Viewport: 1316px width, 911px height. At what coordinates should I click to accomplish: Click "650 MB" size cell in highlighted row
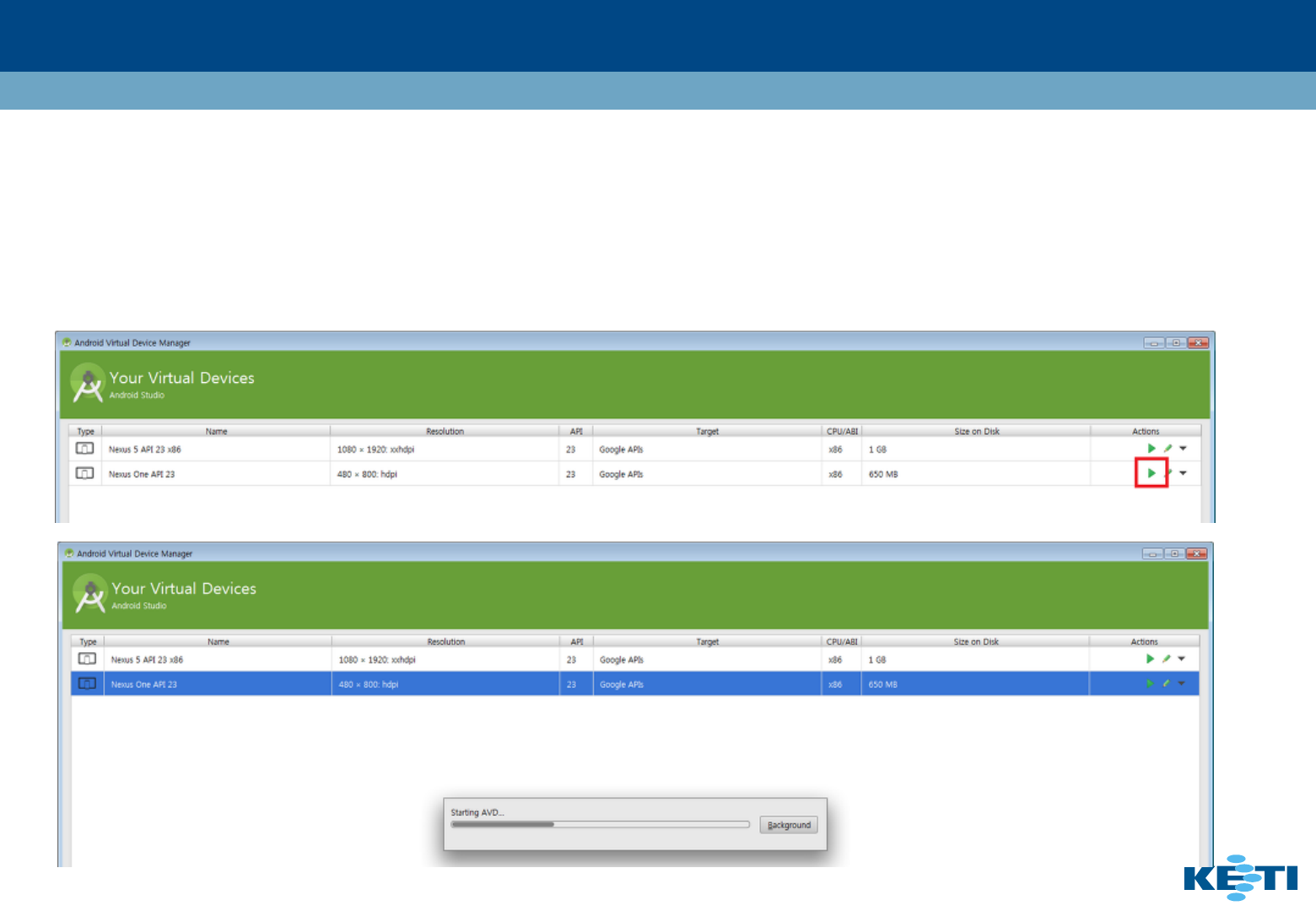pos(883,684)
